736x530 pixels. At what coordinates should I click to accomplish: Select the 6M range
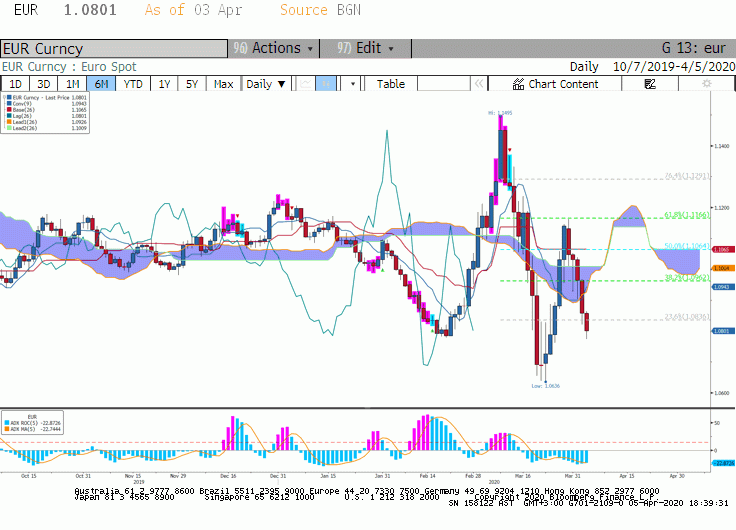pyautogui.click(x=101, y=84)
